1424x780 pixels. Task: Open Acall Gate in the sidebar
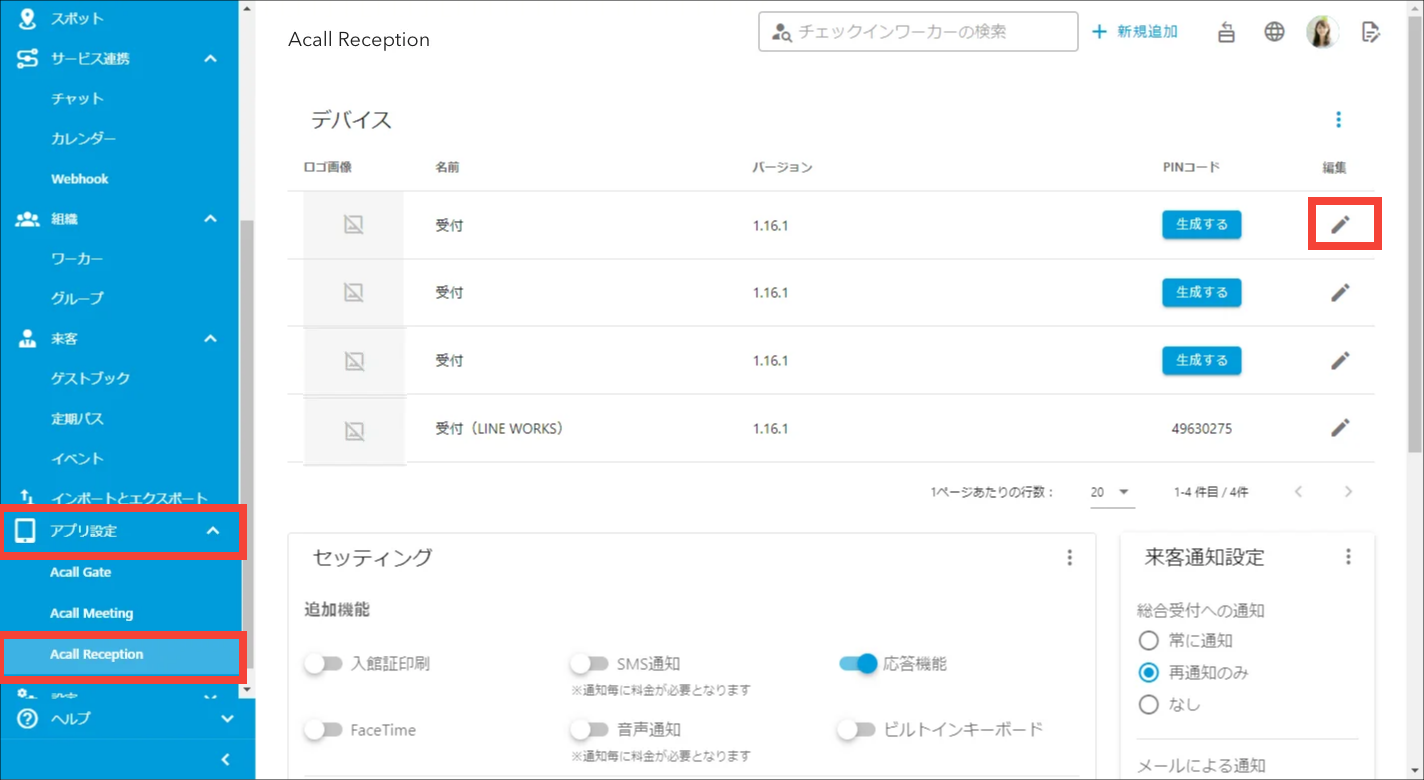click(81, 573)
